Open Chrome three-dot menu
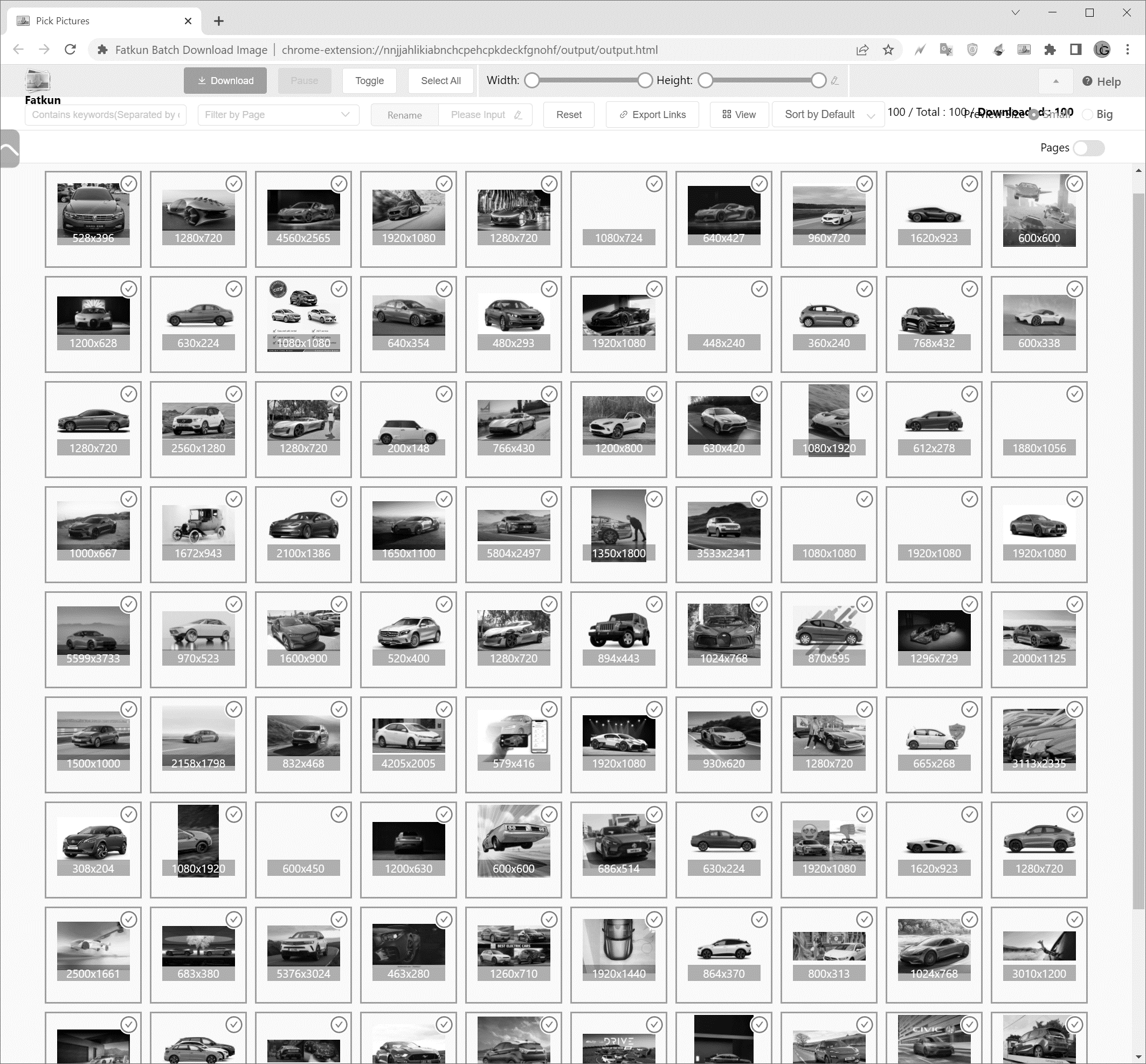Screen dimensions: 1146x1064 click(x=1128, y=50)
